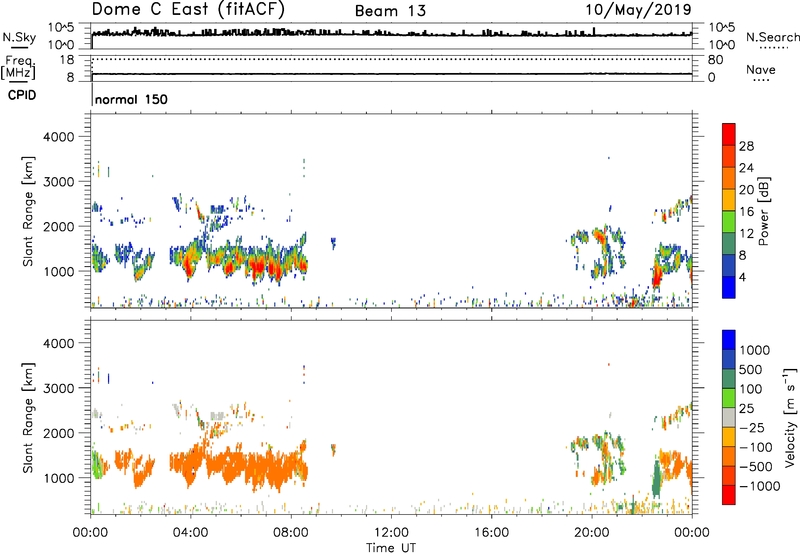Click the '4' label on the power colorbar
This screenshot has width=800, height=554.
[742, 277]
